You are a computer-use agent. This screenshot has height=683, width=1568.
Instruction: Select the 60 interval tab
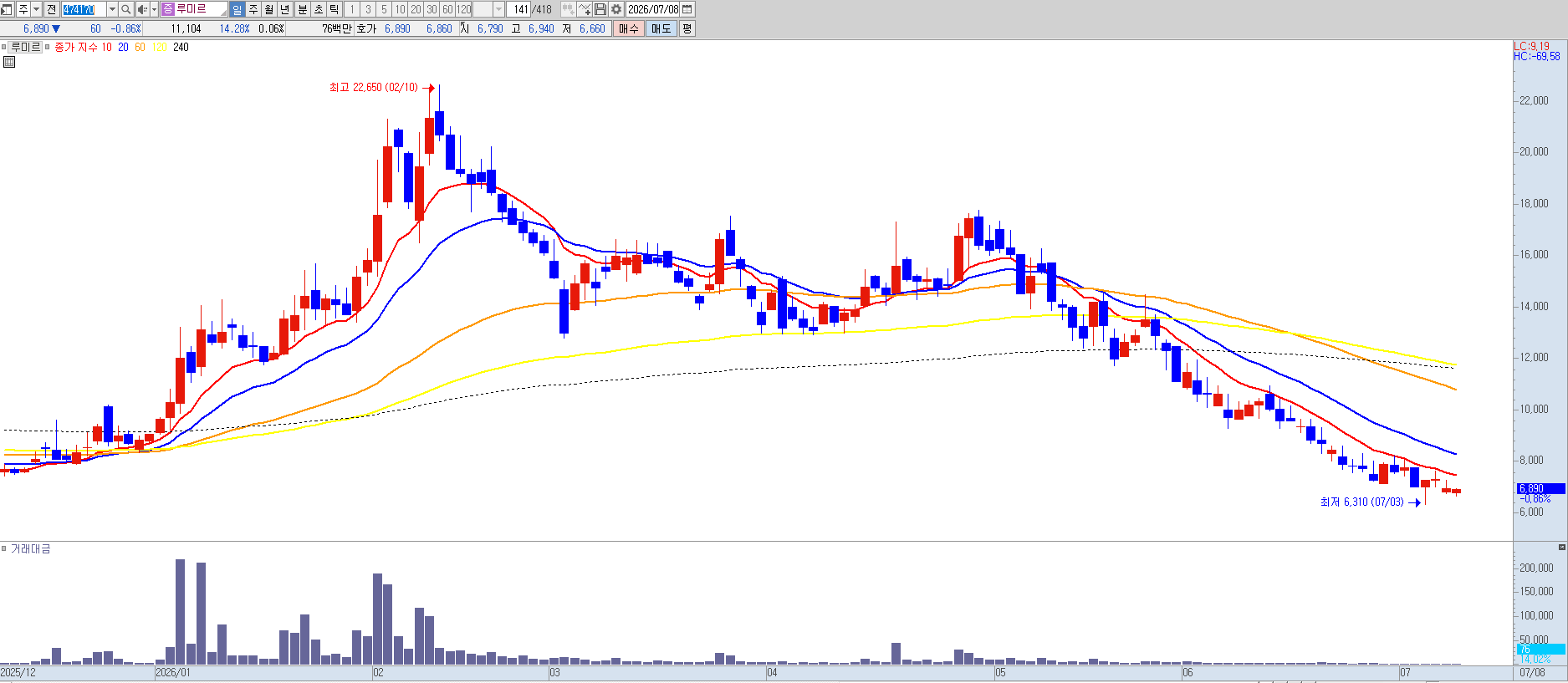click(448, 9)
